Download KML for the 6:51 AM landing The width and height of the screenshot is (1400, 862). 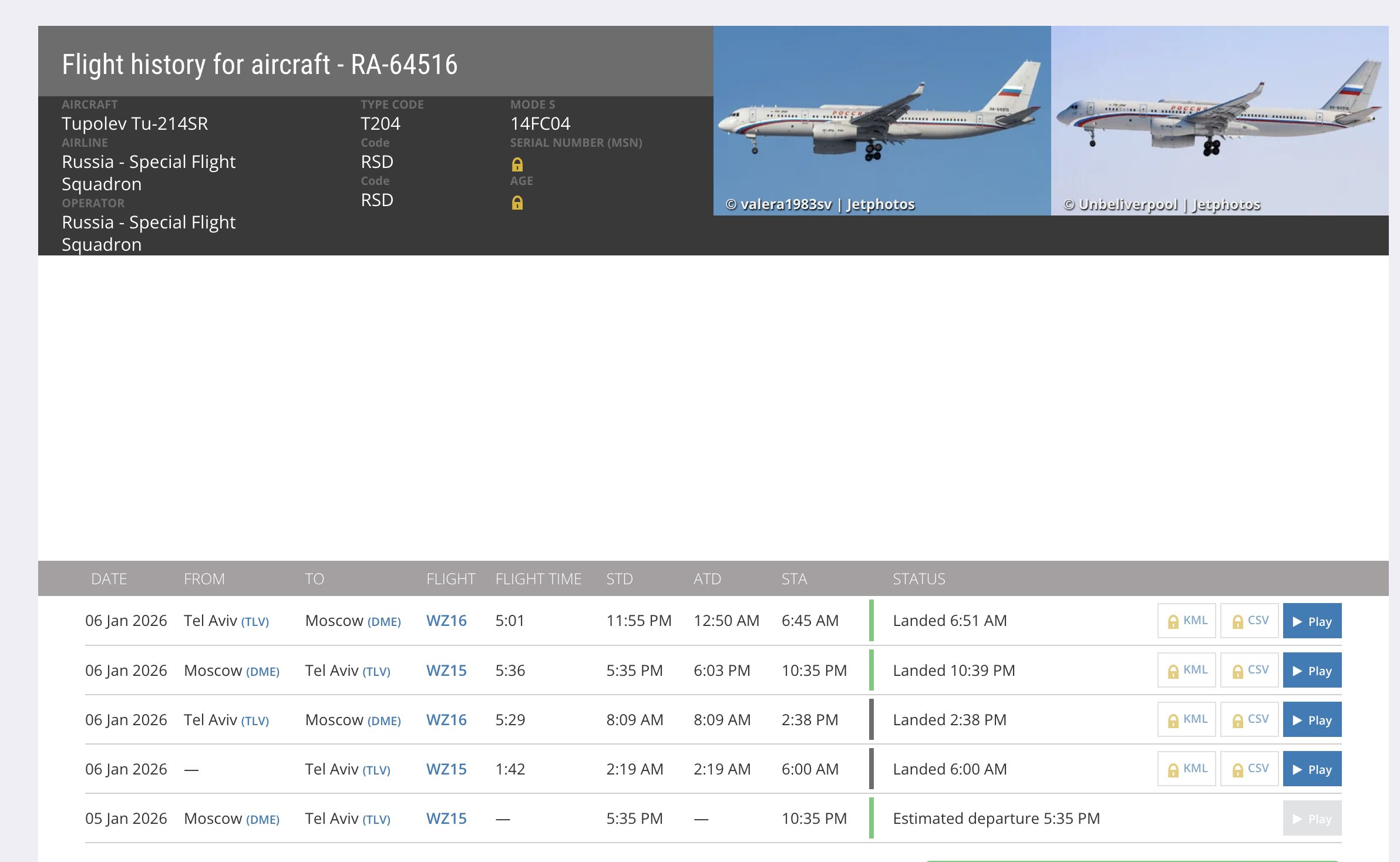point(1187,621)
